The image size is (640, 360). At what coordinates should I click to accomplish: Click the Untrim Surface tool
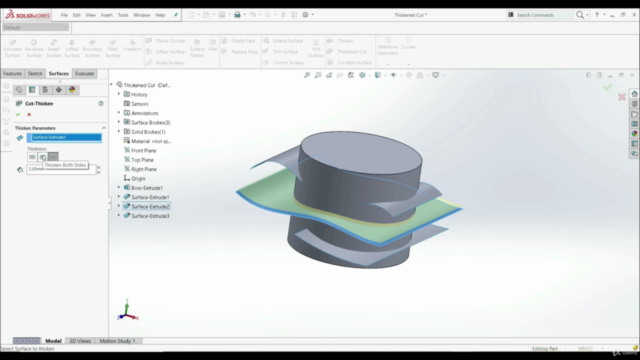coord(283,63)
